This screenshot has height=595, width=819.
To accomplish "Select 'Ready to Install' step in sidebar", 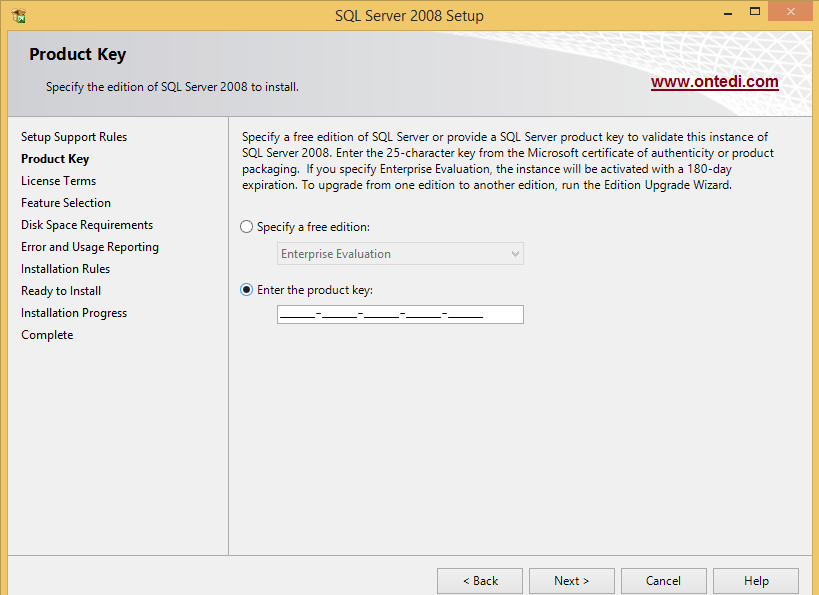I will click(61, 290).
